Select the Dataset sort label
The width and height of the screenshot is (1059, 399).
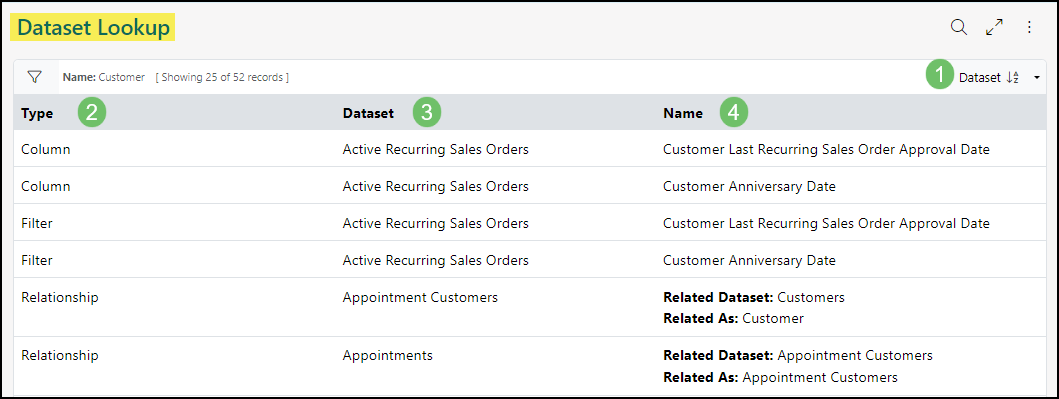979,78
